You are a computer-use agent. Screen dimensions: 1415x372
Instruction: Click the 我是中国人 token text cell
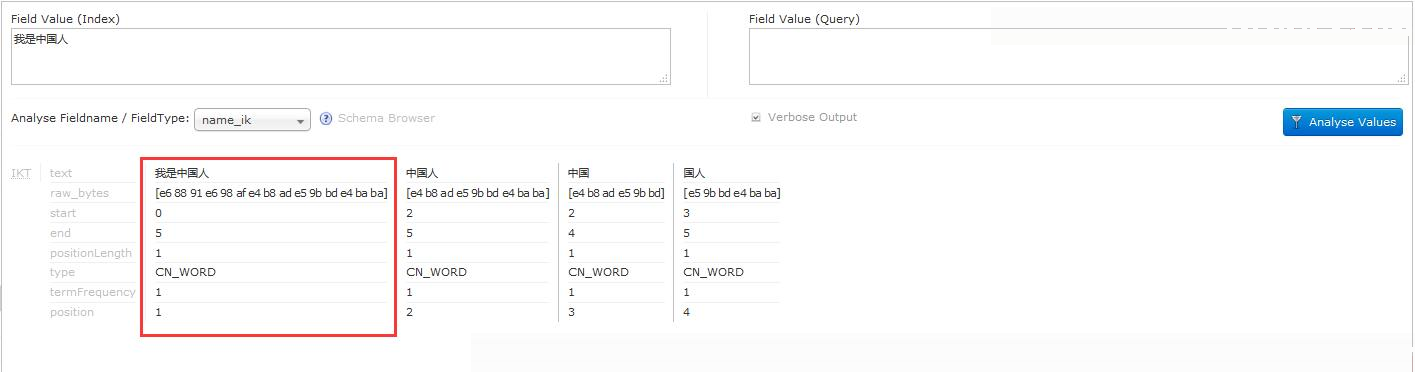tap(182, 173)
